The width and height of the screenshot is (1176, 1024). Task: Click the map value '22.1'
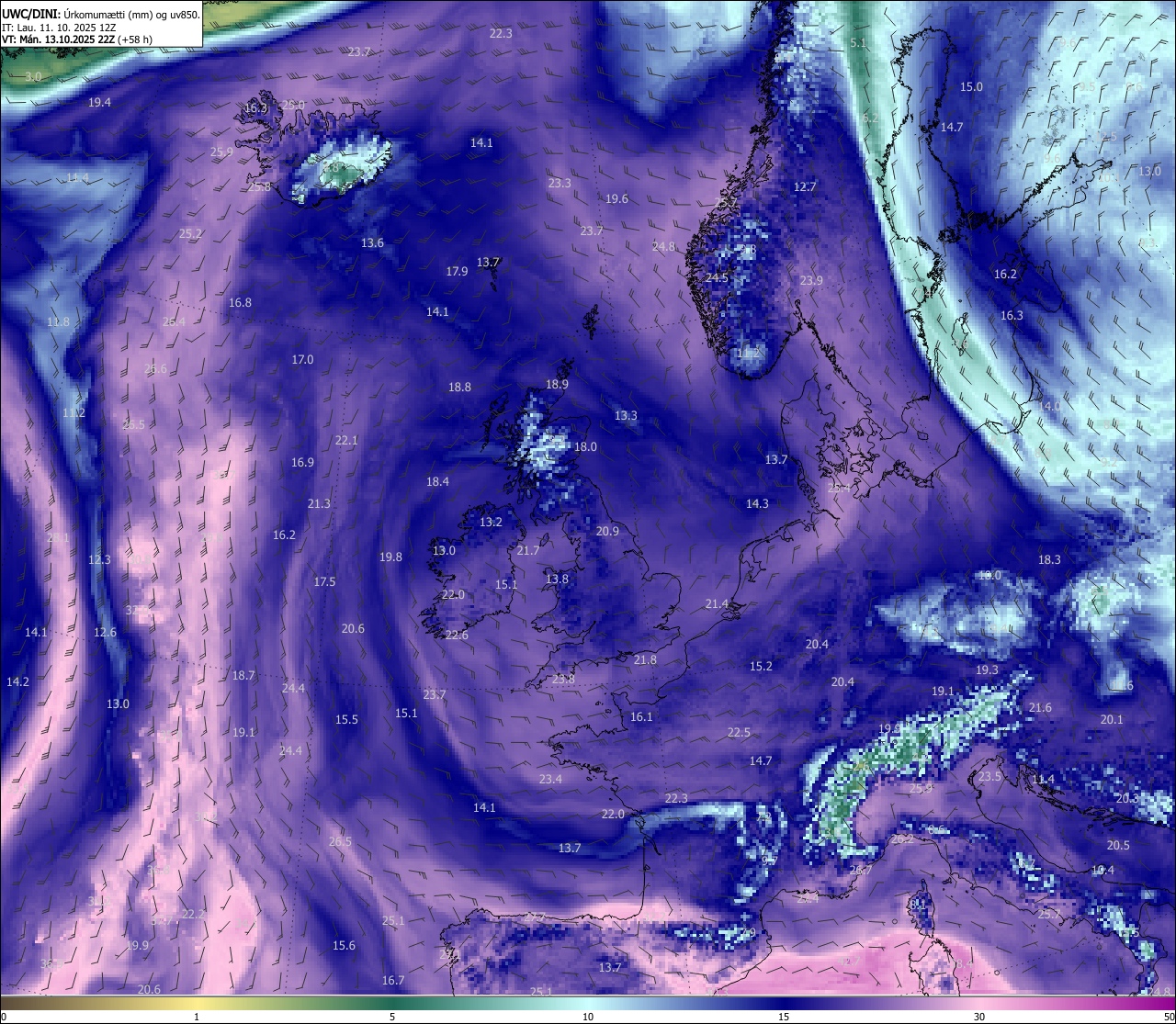[x=346, y=441]
